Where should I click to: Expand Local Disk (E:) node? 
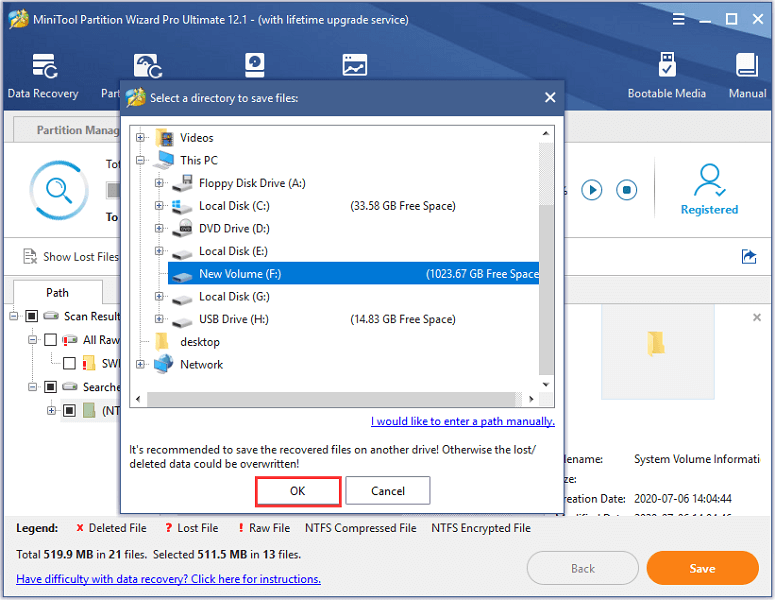click(x=159, y=251)
